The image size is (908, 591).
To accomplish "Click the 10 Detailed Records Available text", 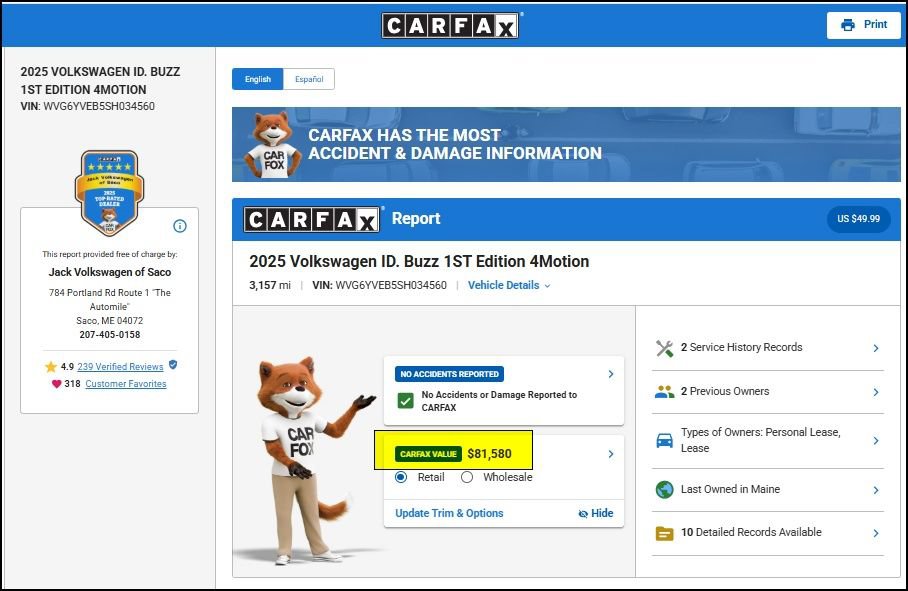I will (751, 532).
